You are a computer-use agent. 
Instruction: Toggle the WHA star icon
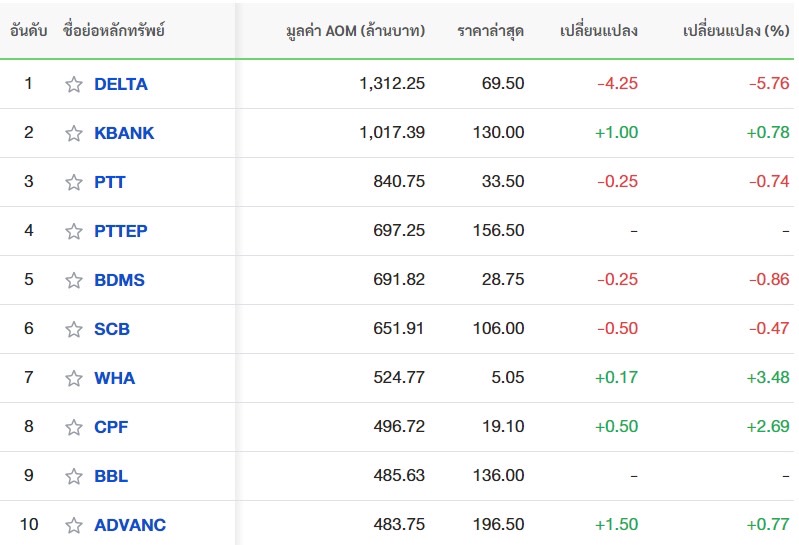click(x=74, y=378)
